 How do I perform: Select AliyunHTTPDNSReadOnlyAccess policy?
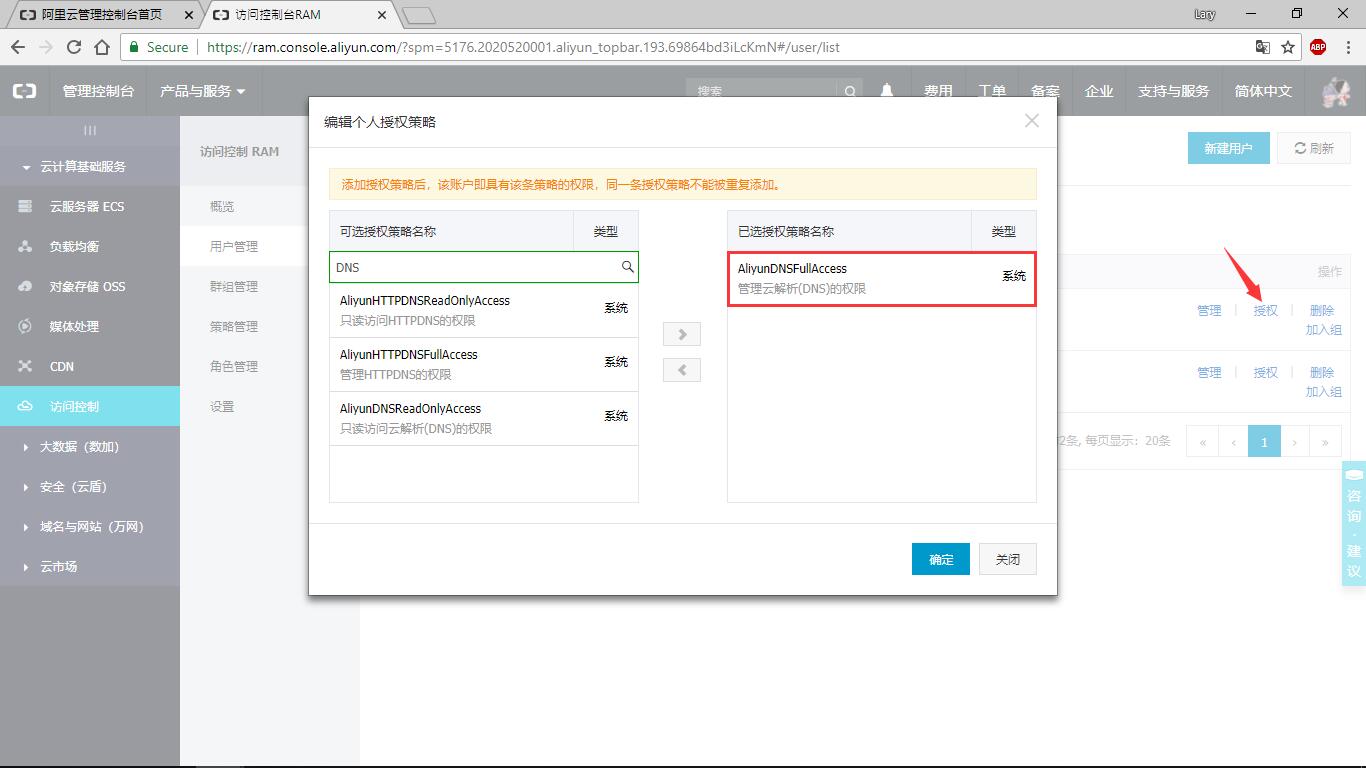click(x=484, y=310)
